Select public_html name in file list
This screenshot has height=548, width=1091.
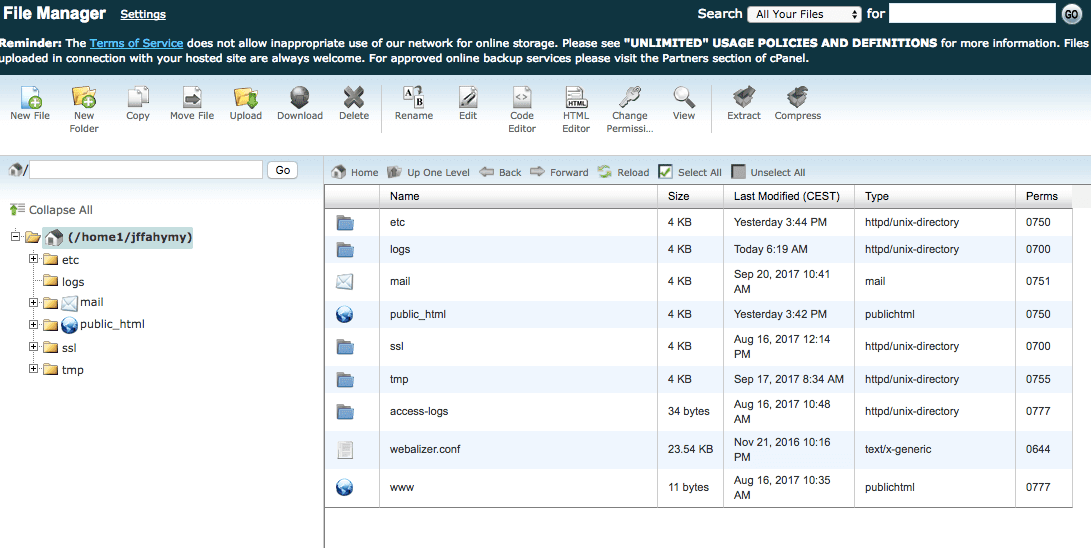pos(417,314)
